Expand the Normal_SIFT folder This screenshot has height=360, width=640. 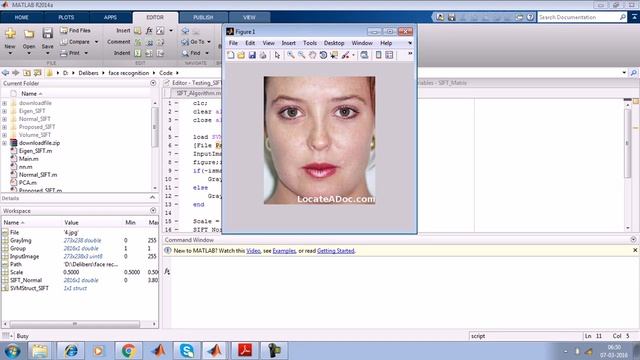click(x=4, y=119)
